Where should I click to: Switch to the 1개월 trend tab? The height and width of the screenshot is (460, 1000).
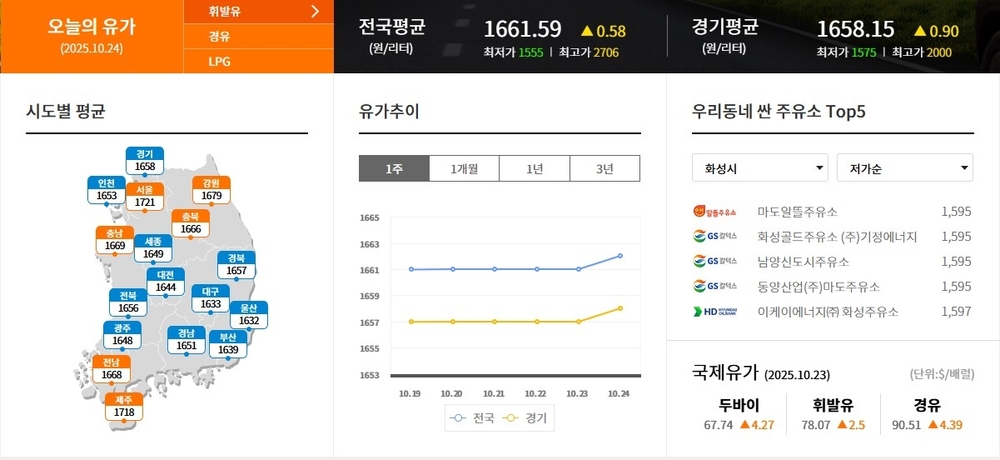coord(464,169)
